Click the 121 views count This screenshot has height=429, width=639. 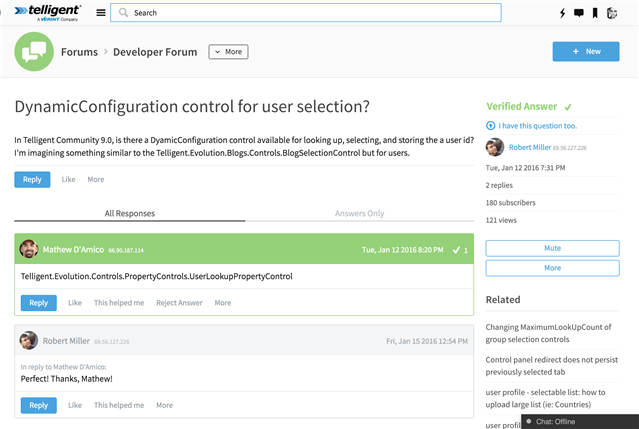(501, 220)
